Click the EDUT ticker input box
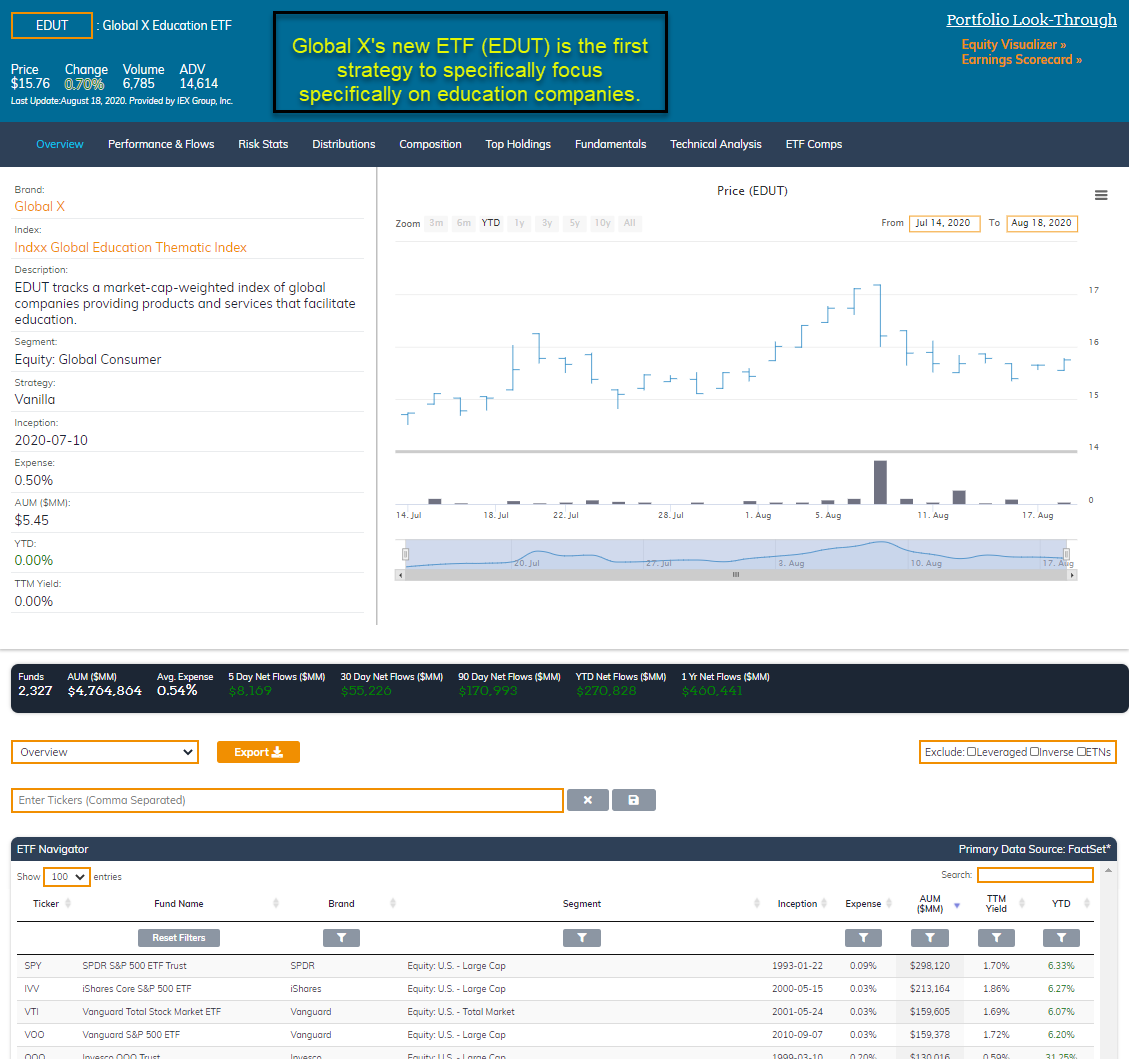Screen dimensions: 1129x1059 (x=52, y=25)
